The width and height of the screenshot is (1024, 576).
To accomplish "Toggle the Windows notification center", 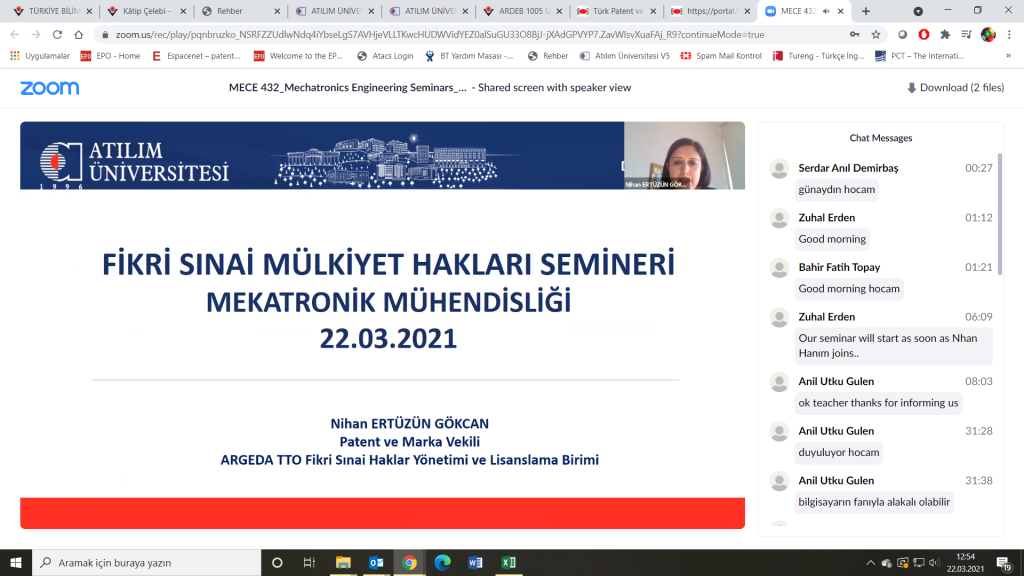I will (x=1002, y=562).
